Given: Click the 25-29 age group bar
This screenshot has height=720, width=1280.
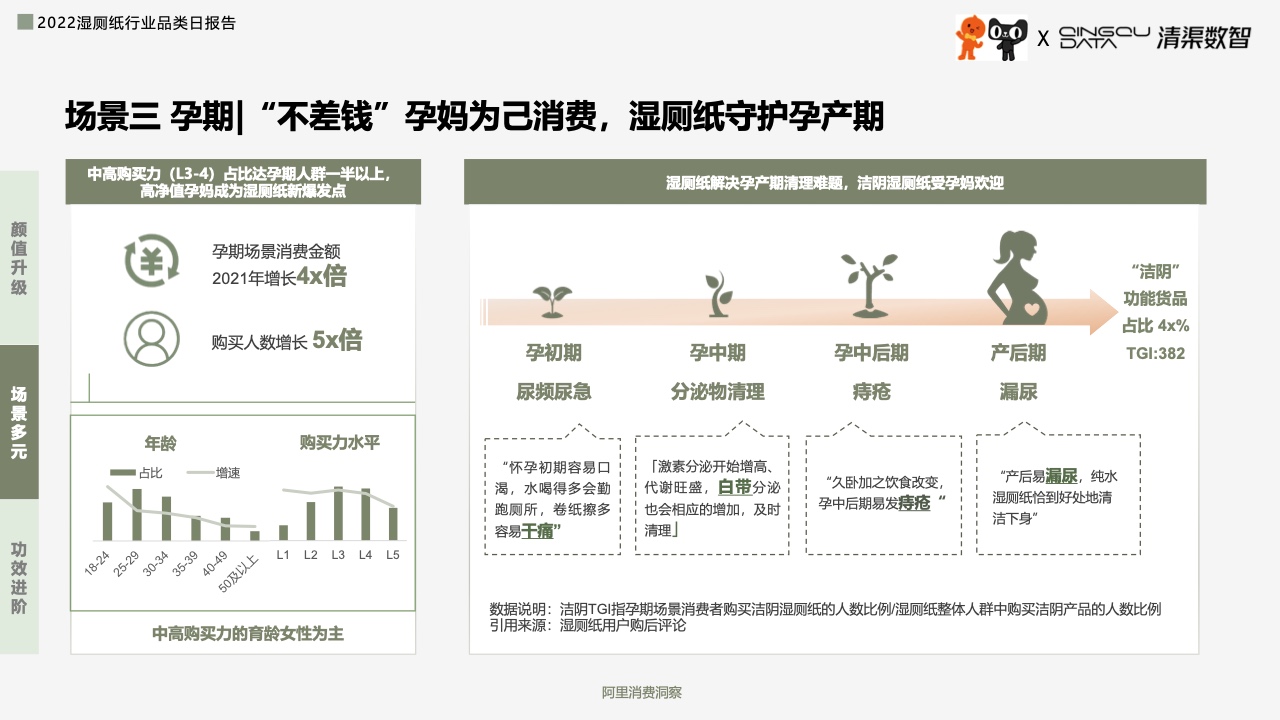Looking at the screenshot, I should click(137, 514).
